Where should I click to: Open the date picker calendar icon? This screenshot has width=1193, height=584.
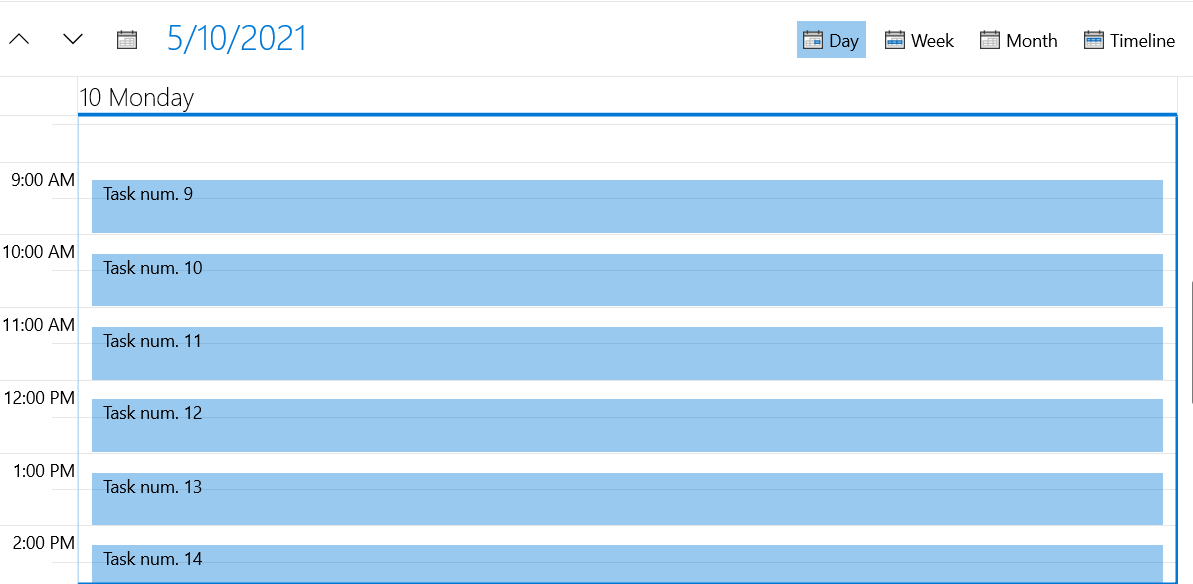pyautogui.click(x=127, y=38)
